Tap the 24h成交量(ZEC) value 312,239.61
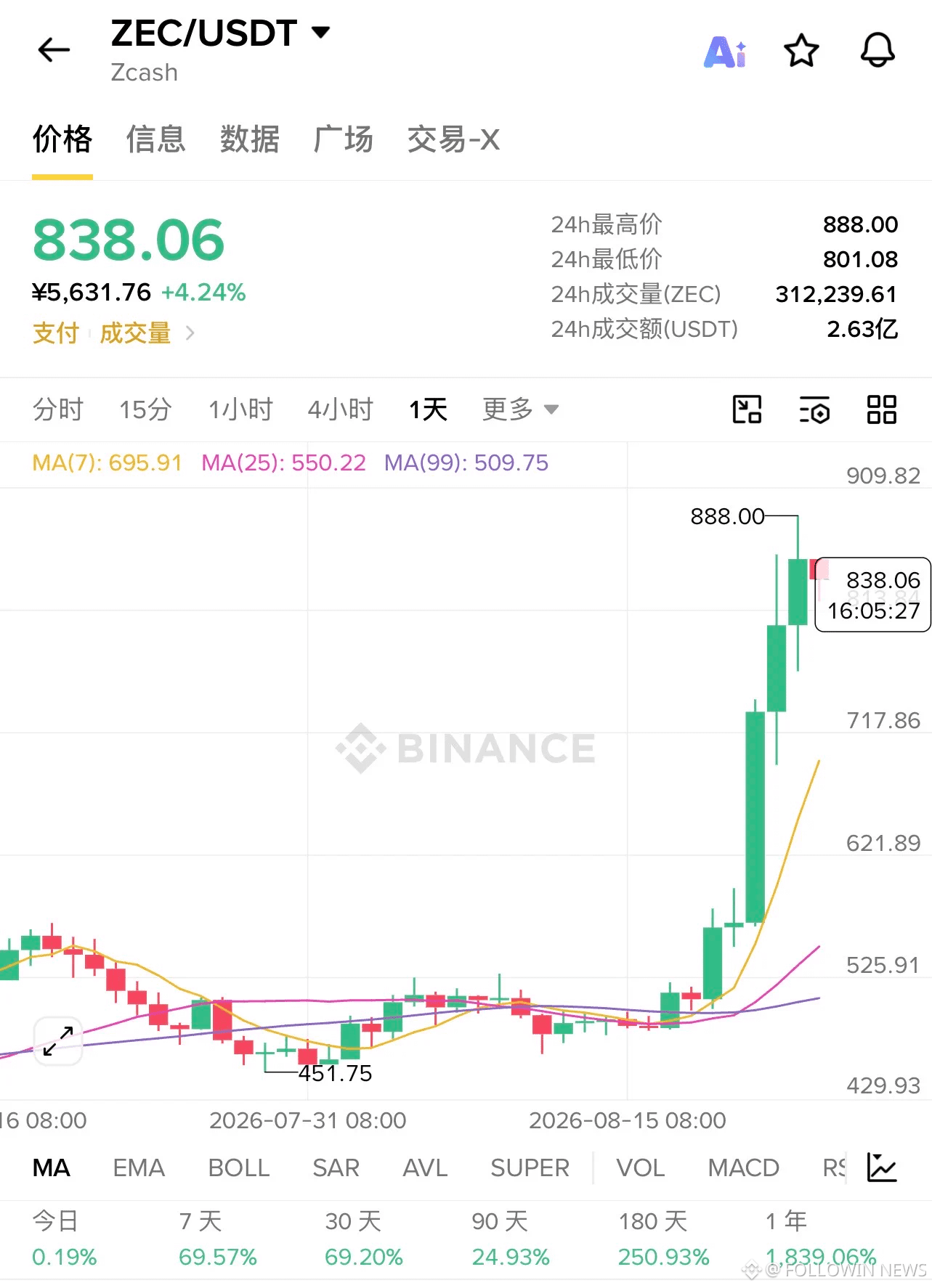Image resolution: width=932 pixels, height=1288 pixels. click(x=837, y=294)
